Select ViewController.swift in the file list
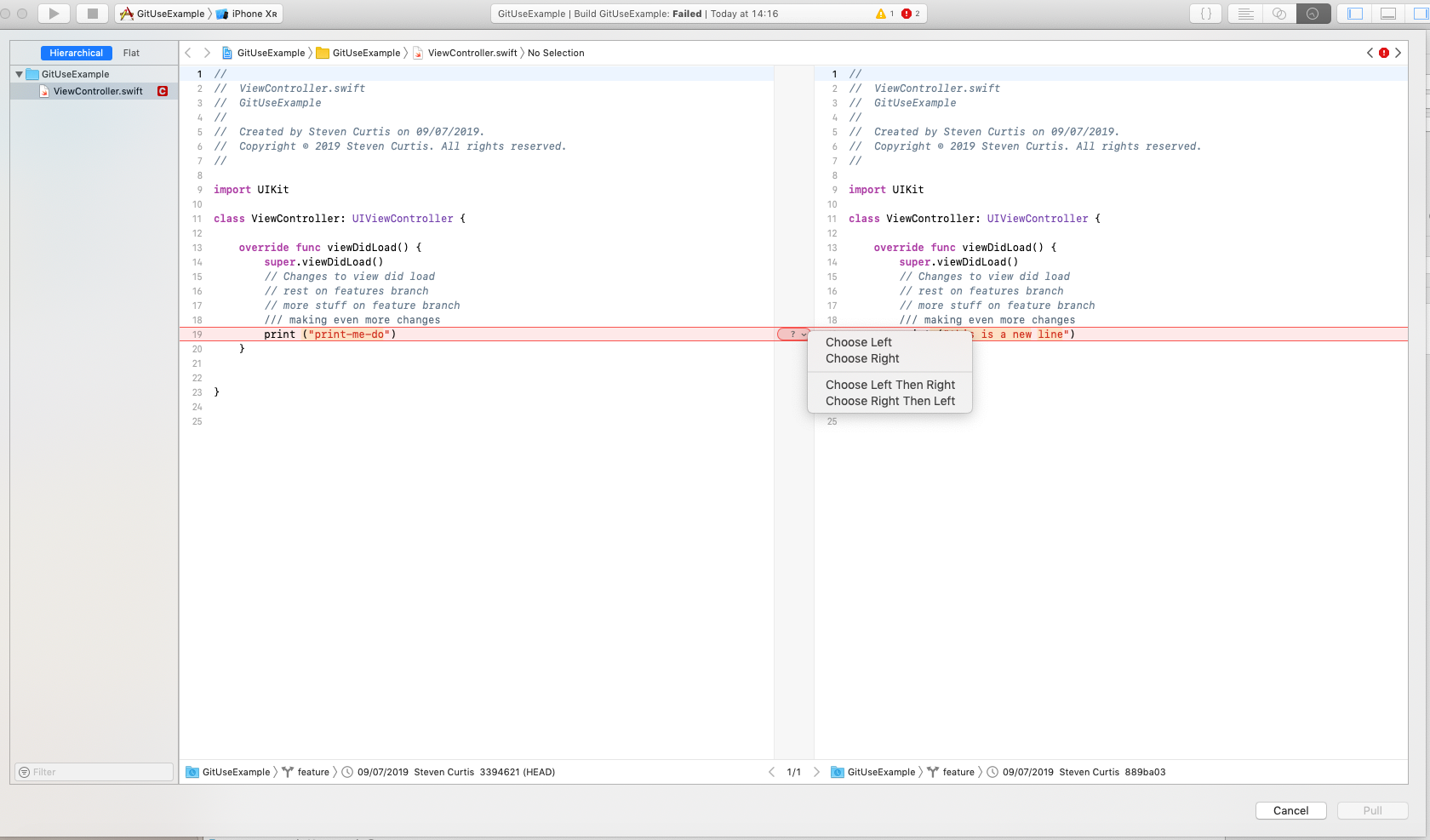 94,91
